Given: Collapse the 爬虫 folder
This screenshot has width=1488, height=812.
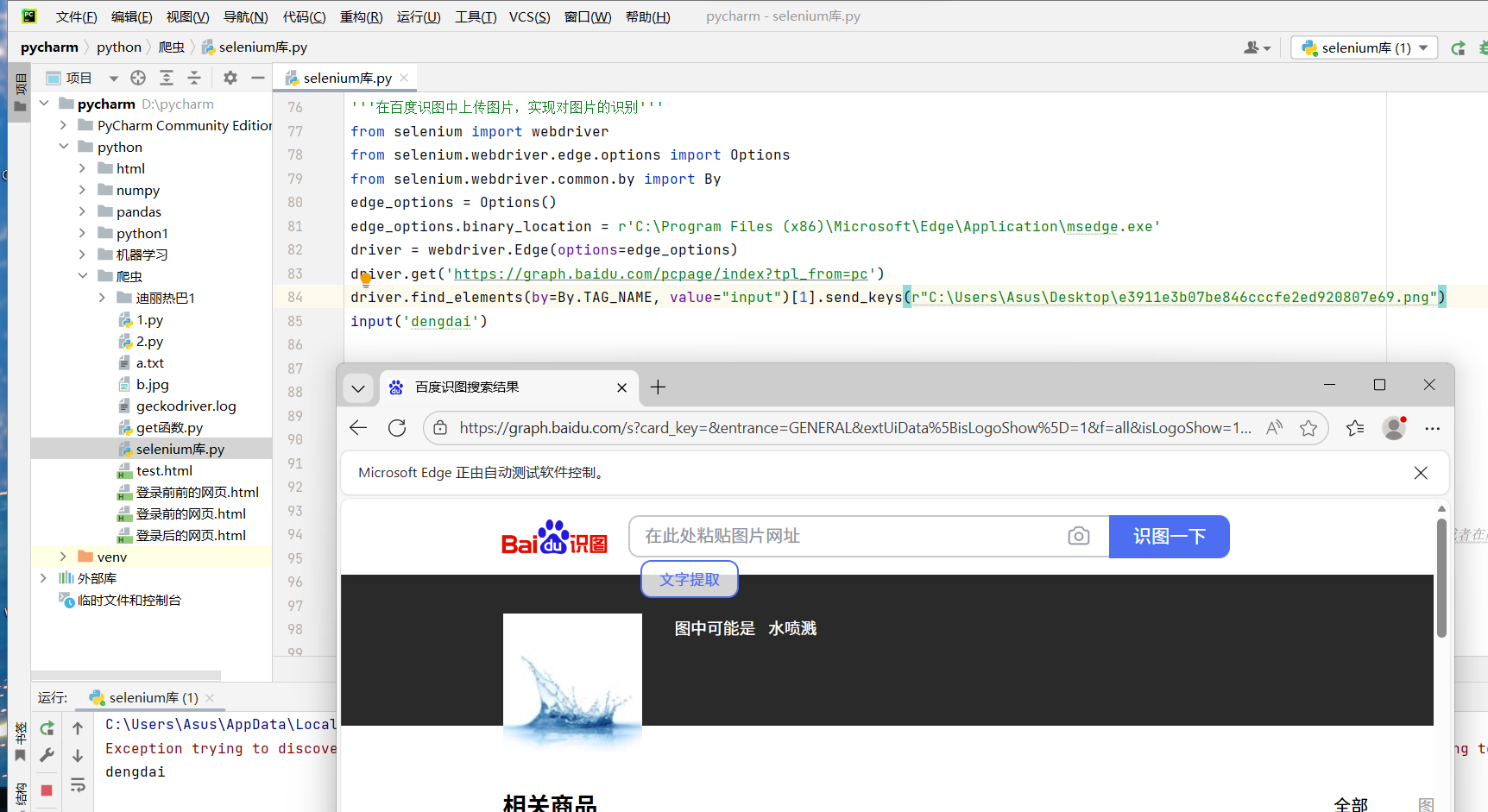Looking at the screenshot, I should (x=82, y=276).
